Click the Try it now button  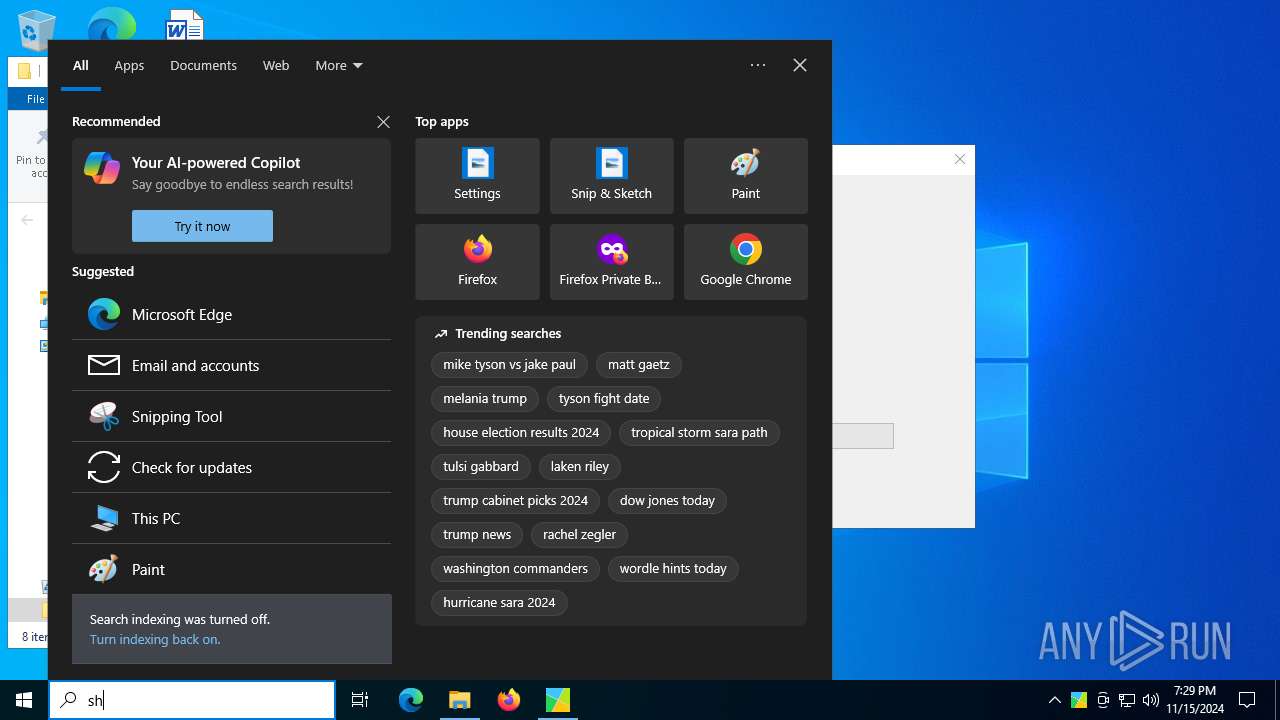202,226
